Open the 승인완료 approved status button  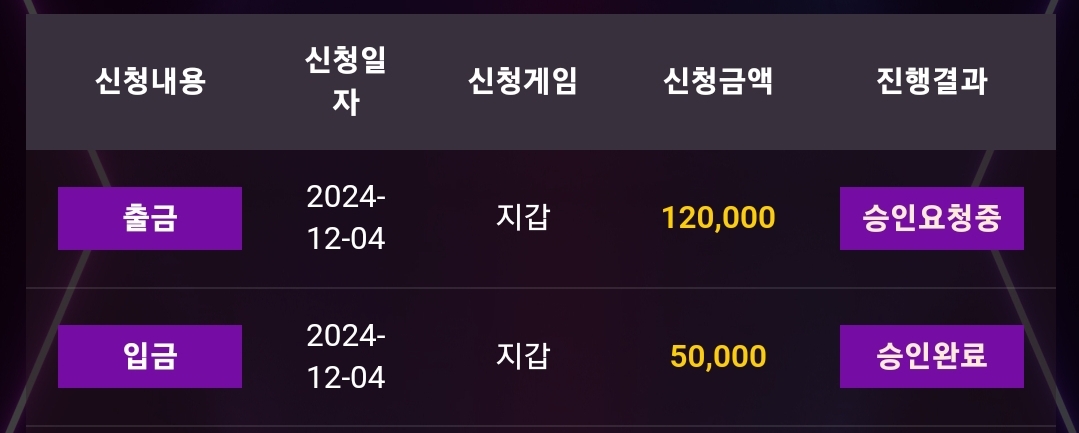[x=931, y=356]
